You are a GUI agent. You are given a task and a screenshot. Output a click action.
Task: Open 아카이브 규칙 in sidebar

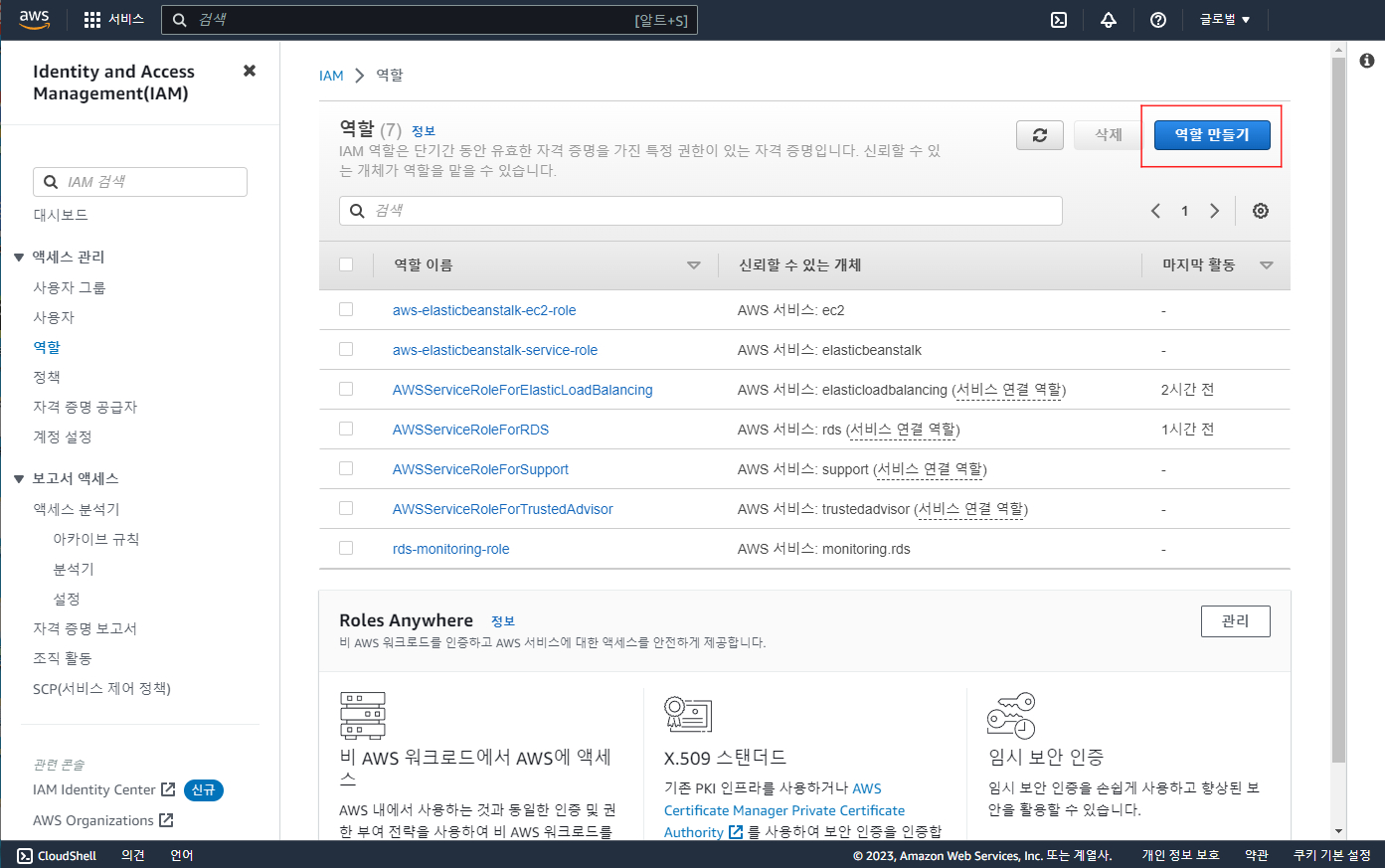click(x=96, y=539)
